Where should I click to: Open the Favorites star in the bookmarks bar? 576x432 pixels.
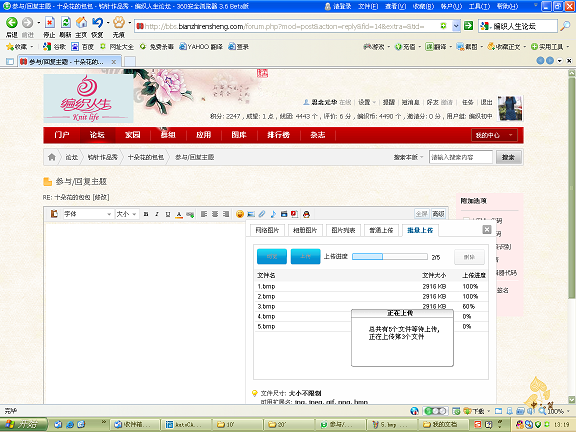coord(10,47)
